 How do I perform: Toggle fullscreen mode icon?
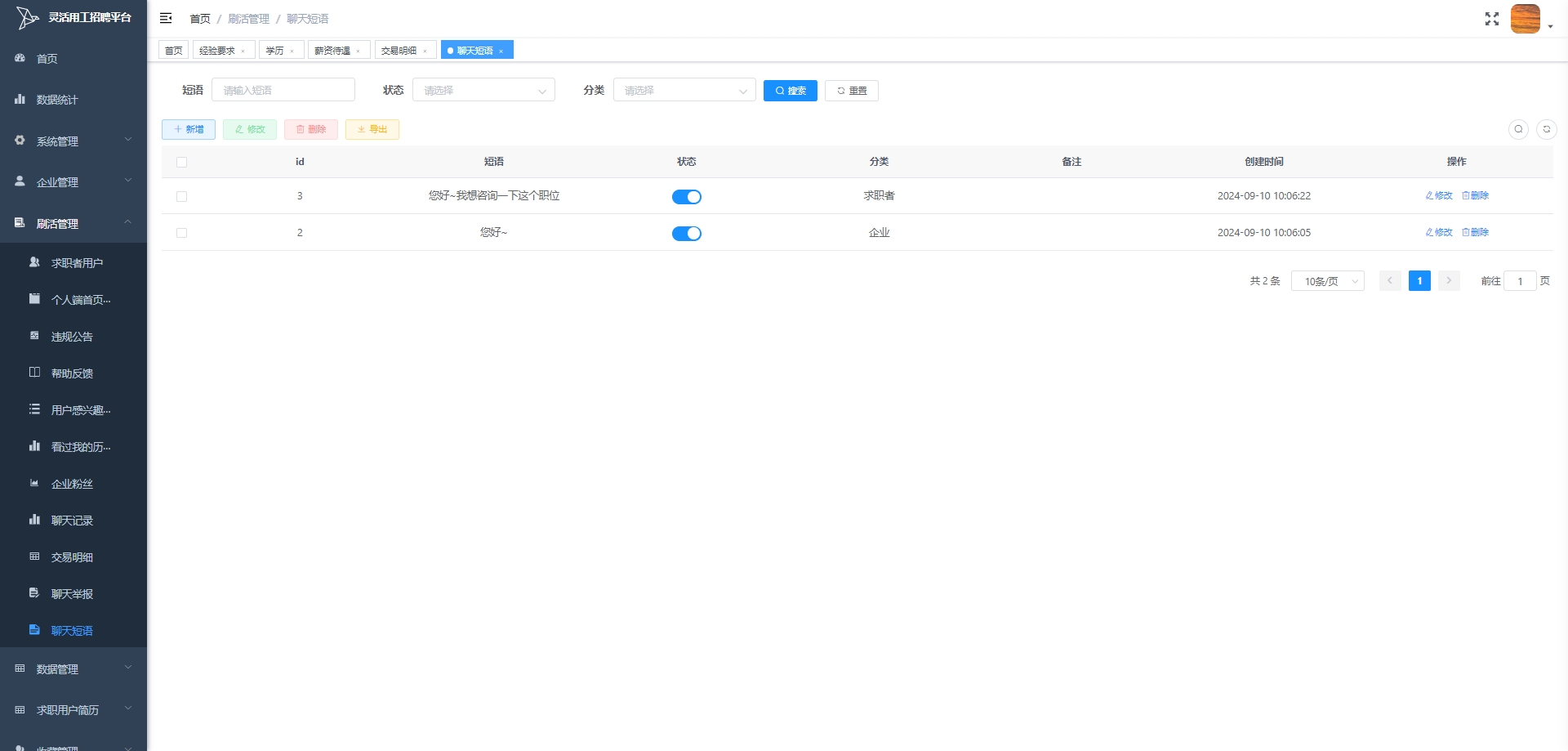tap(1491, 19)
